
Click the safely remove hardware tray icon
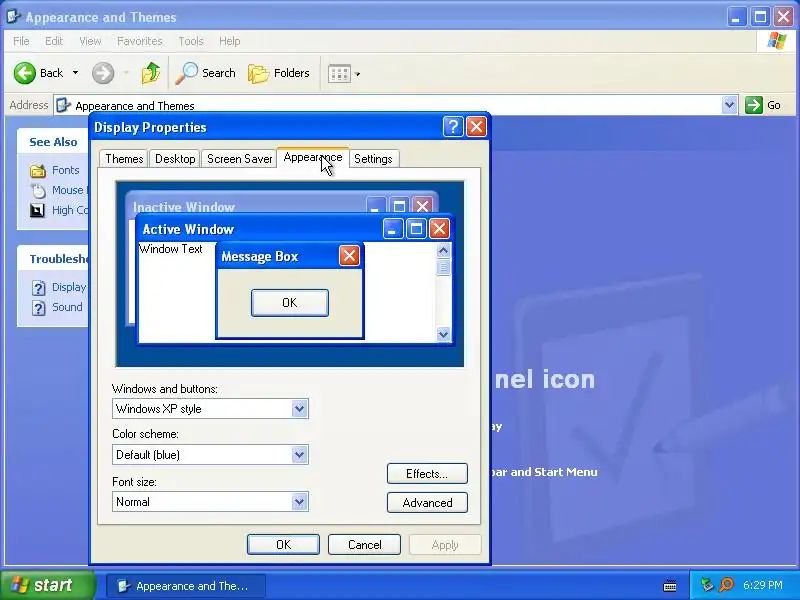coord(707,585)
